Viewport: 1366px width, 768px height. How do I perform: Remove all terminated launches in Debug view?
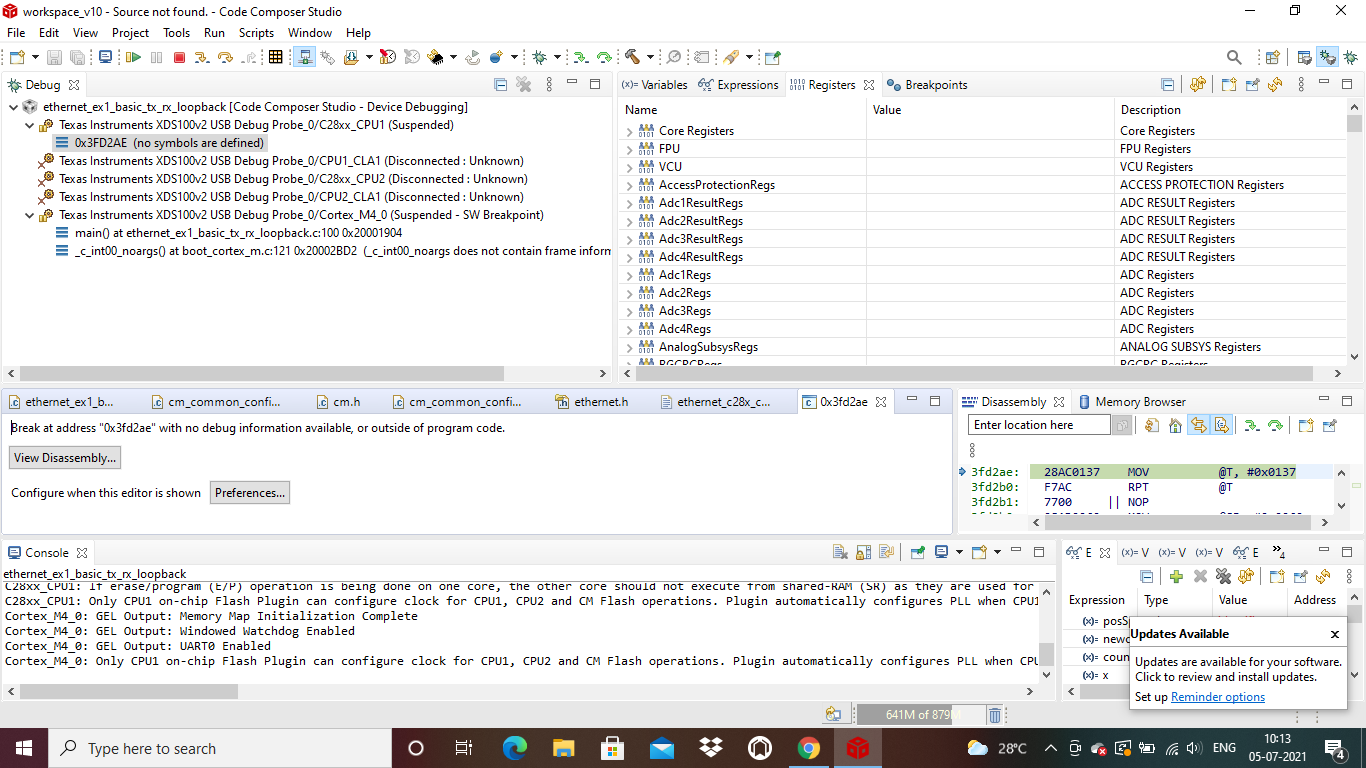tap(523, 85)
